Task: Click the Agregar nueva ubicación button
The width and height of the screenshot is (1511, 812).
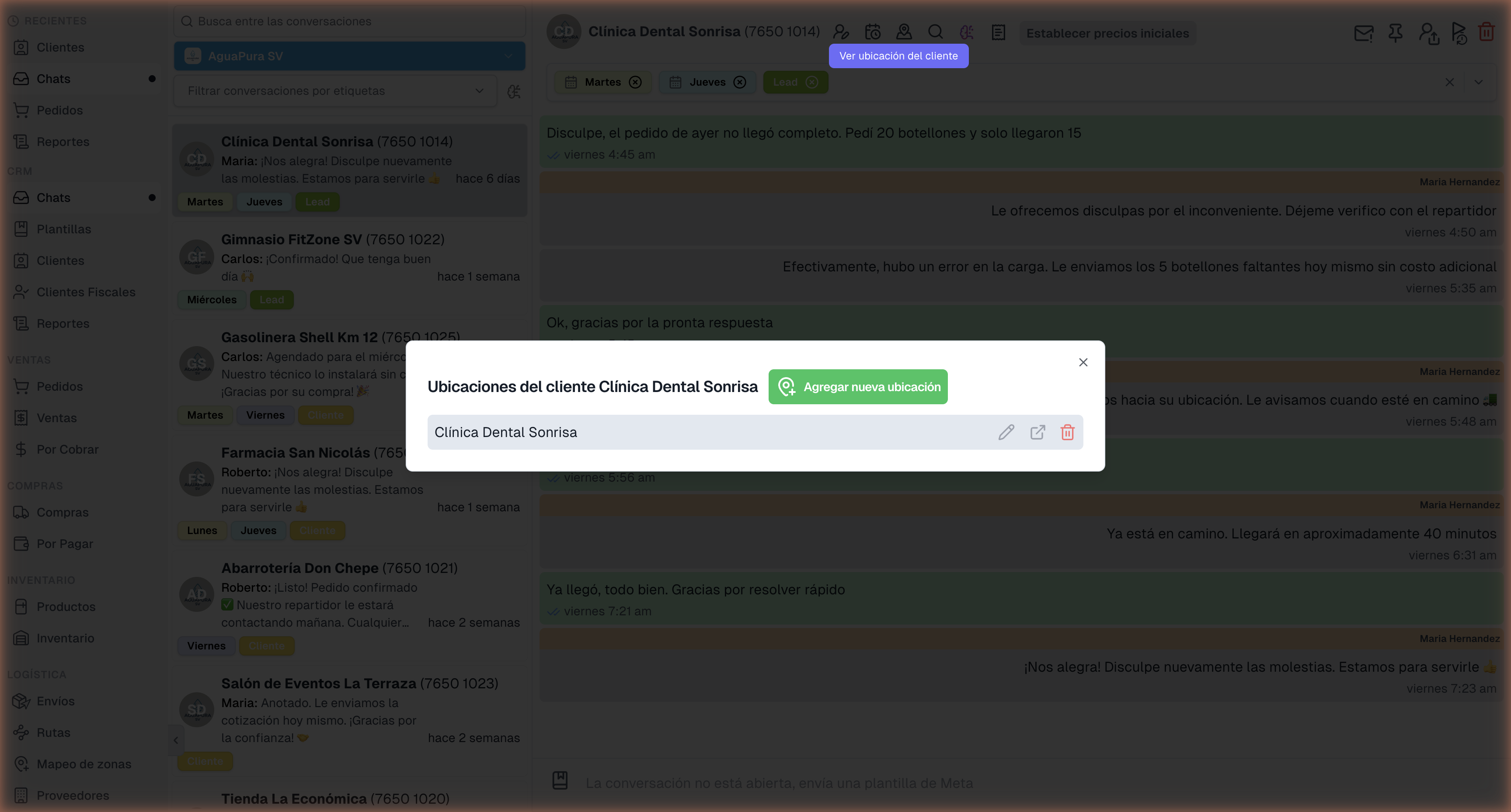Action: [x=857, y=387]
